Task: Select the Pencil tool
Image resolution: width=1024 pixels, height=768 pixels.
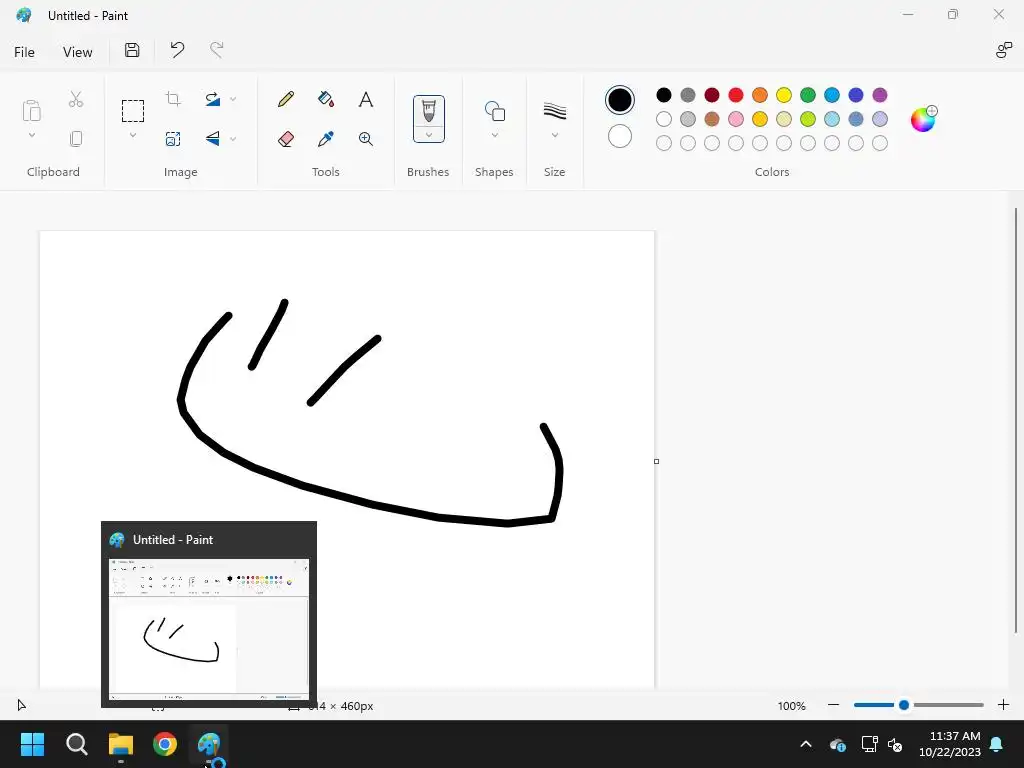Action: click(x=286, y=99)
